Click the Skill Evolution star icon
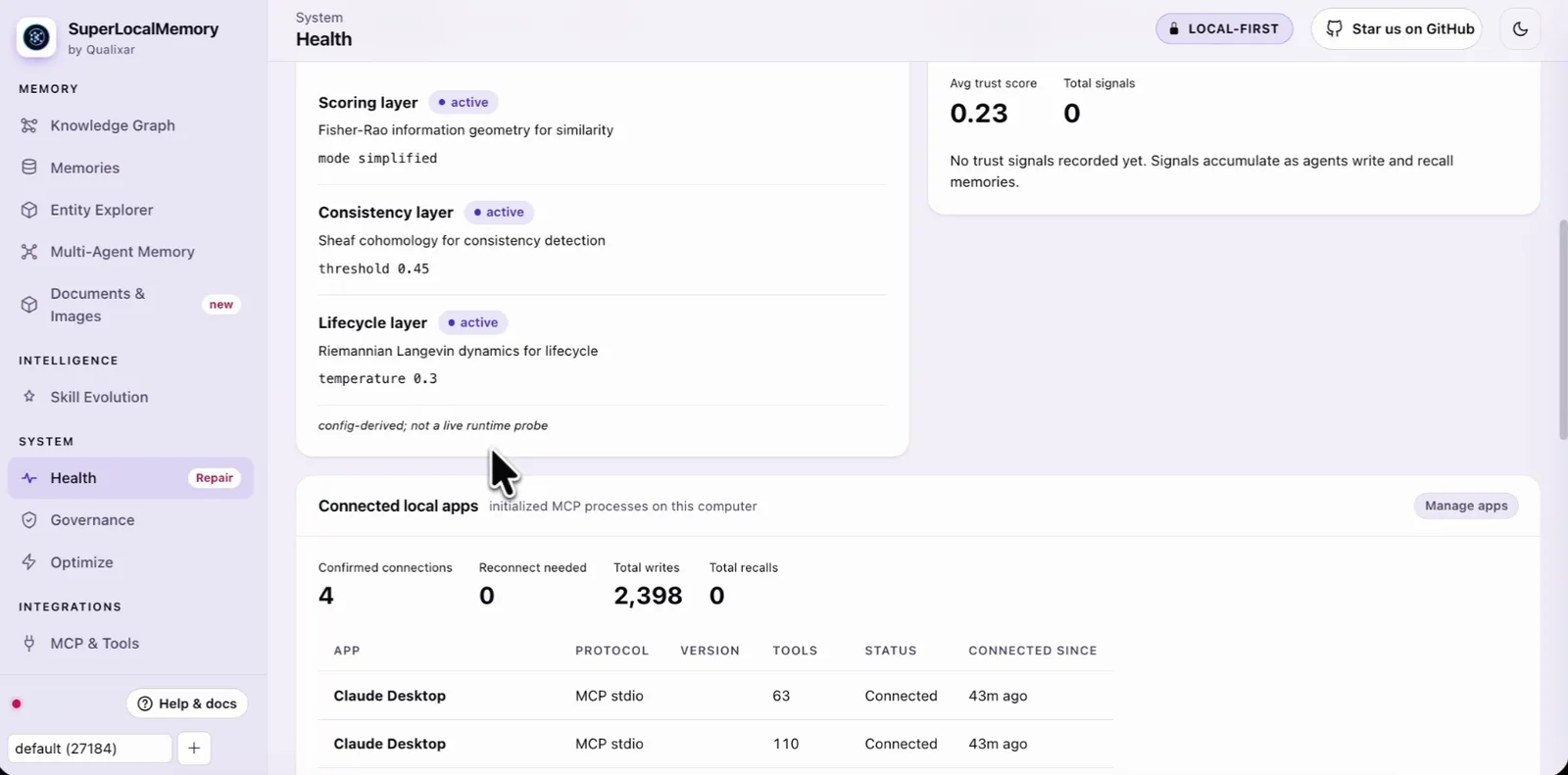This screenshot has height=775, width=1568. point(29,397)
